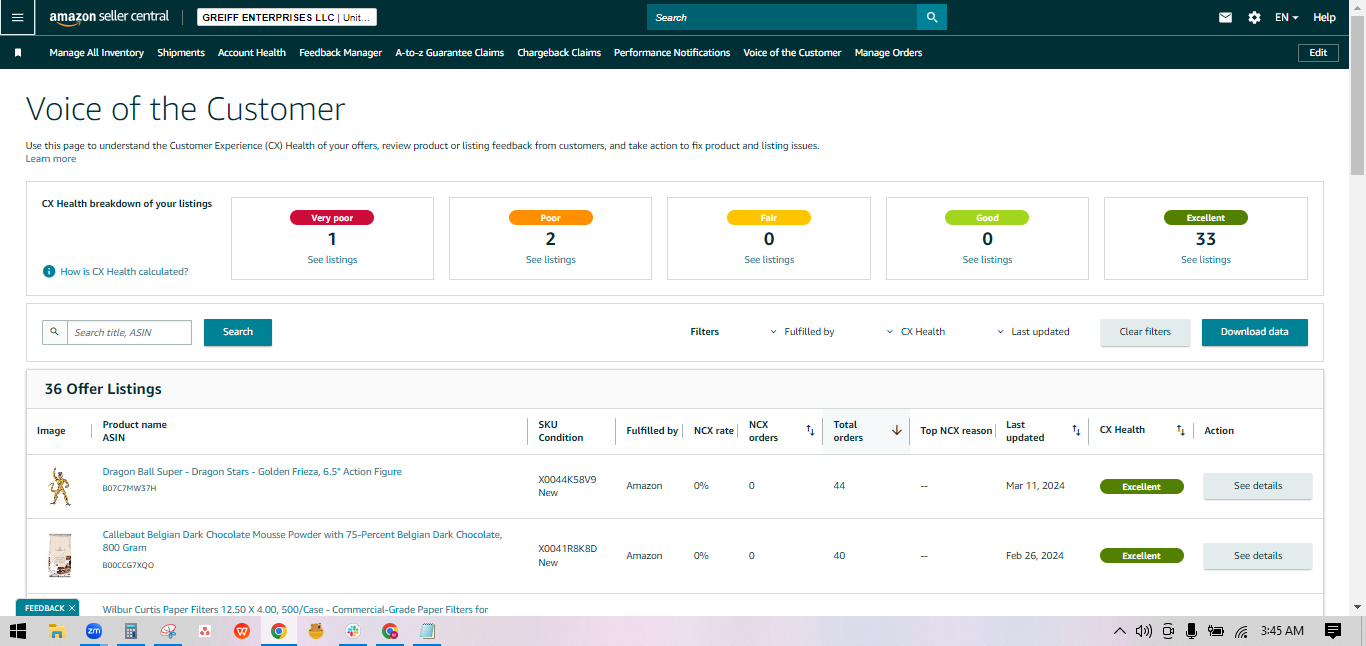1366x646 pixels.
Task: See details for Callebaut Mousse Powder
Action: pyautogui.click(x=1257, y=556)
